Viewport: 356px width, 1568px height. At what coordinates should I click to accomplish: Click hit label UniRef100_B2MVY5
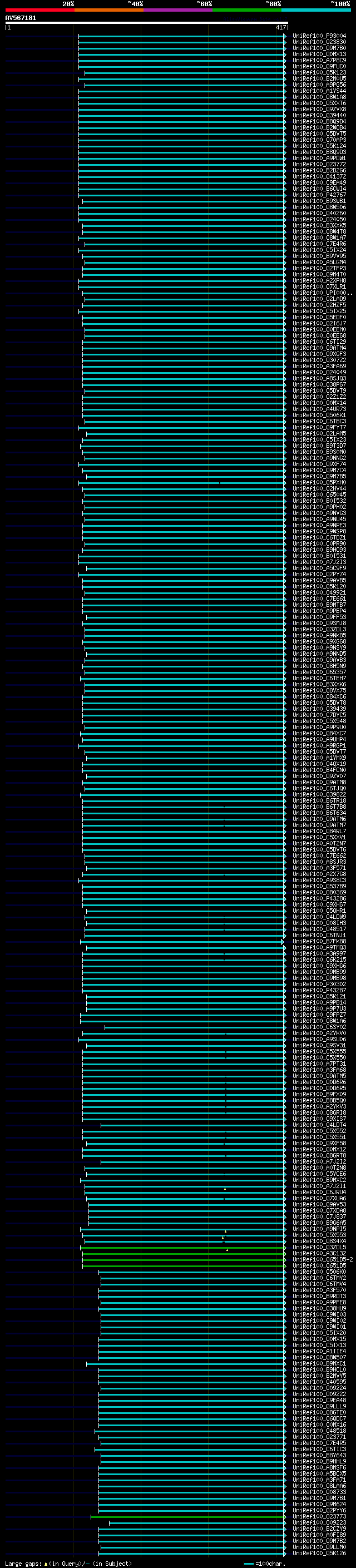(x=319, y=1376)
